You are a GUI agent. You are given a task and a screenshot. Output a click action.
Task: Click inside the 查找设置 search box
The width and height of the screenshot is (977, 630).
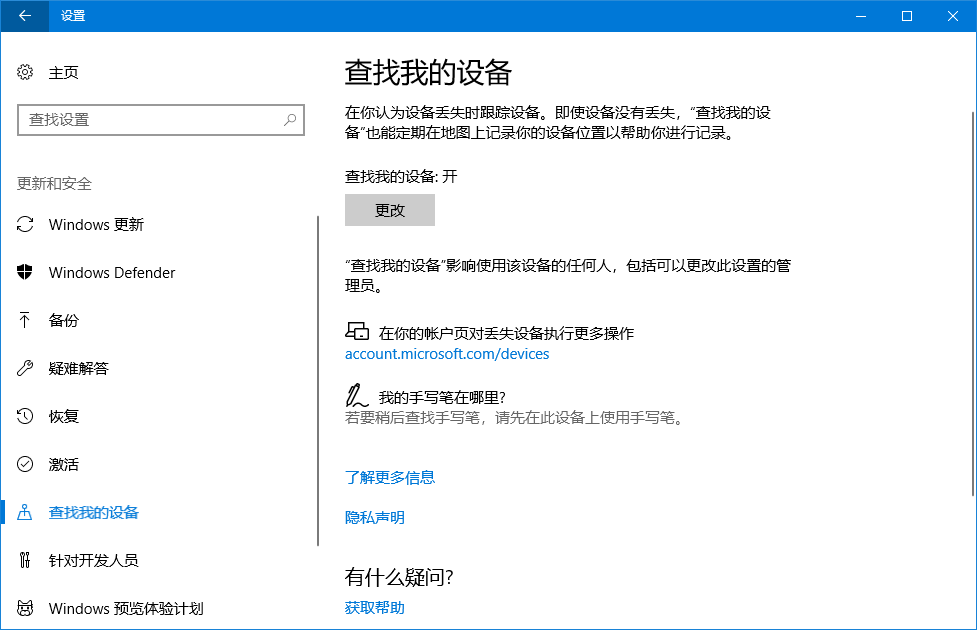pyautogui.click(x=160, y=119)
